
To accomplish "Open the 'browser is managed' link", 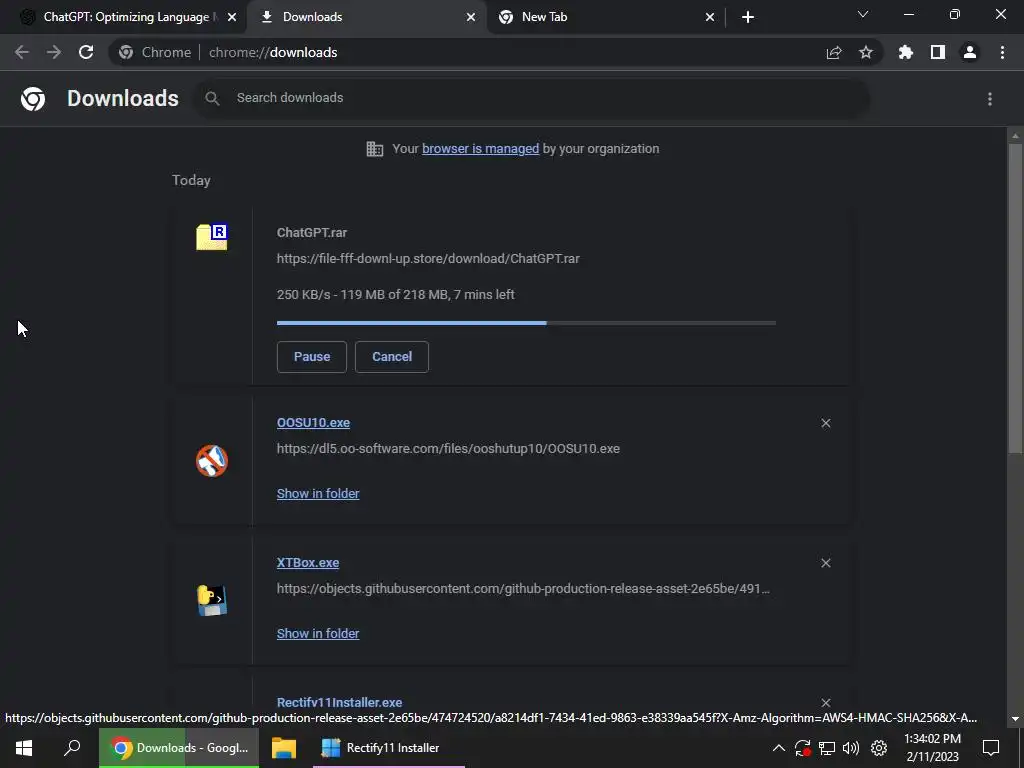I will tap(481, 149).
